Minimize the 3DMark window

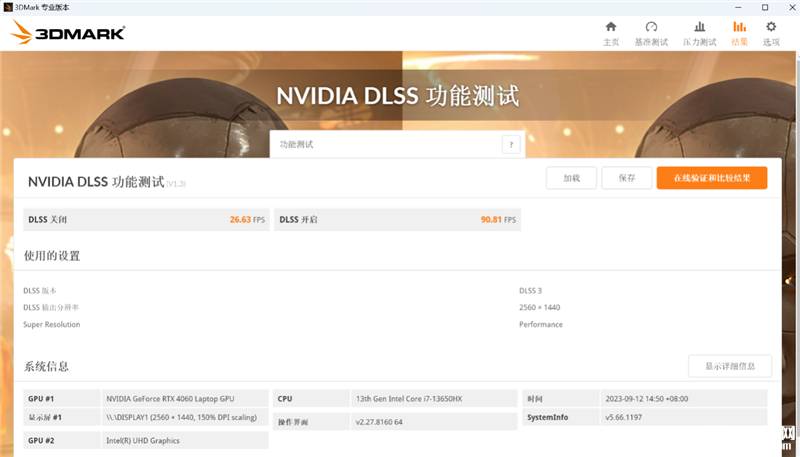pos(738,7)
